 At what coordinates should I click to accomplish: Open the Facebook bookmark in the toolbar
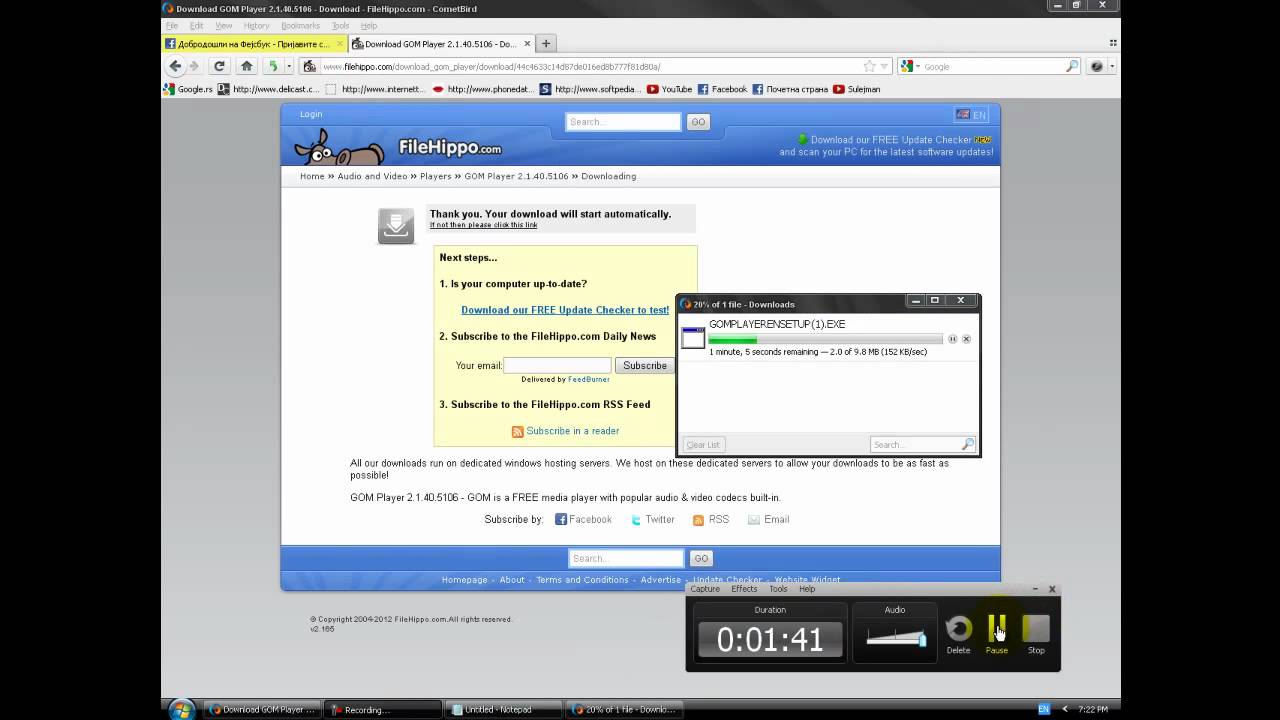722,89
